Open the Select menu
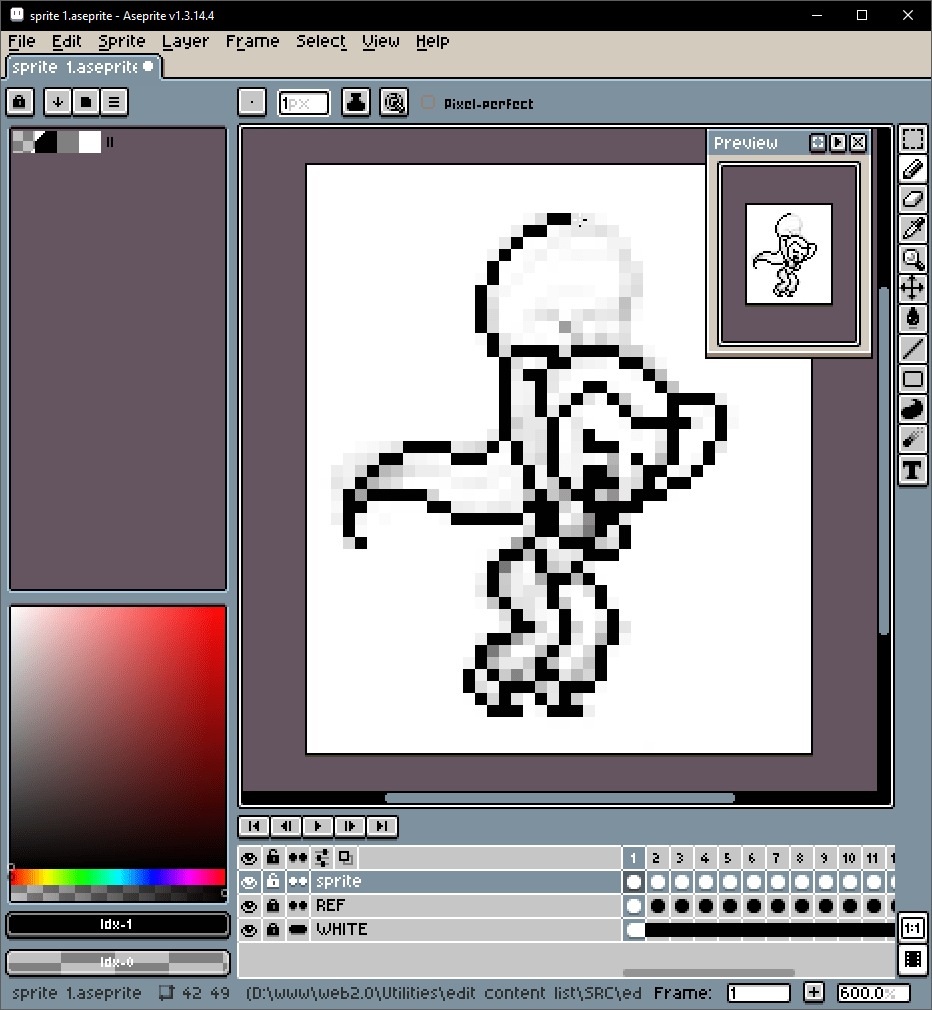 [x=321, y=41]
